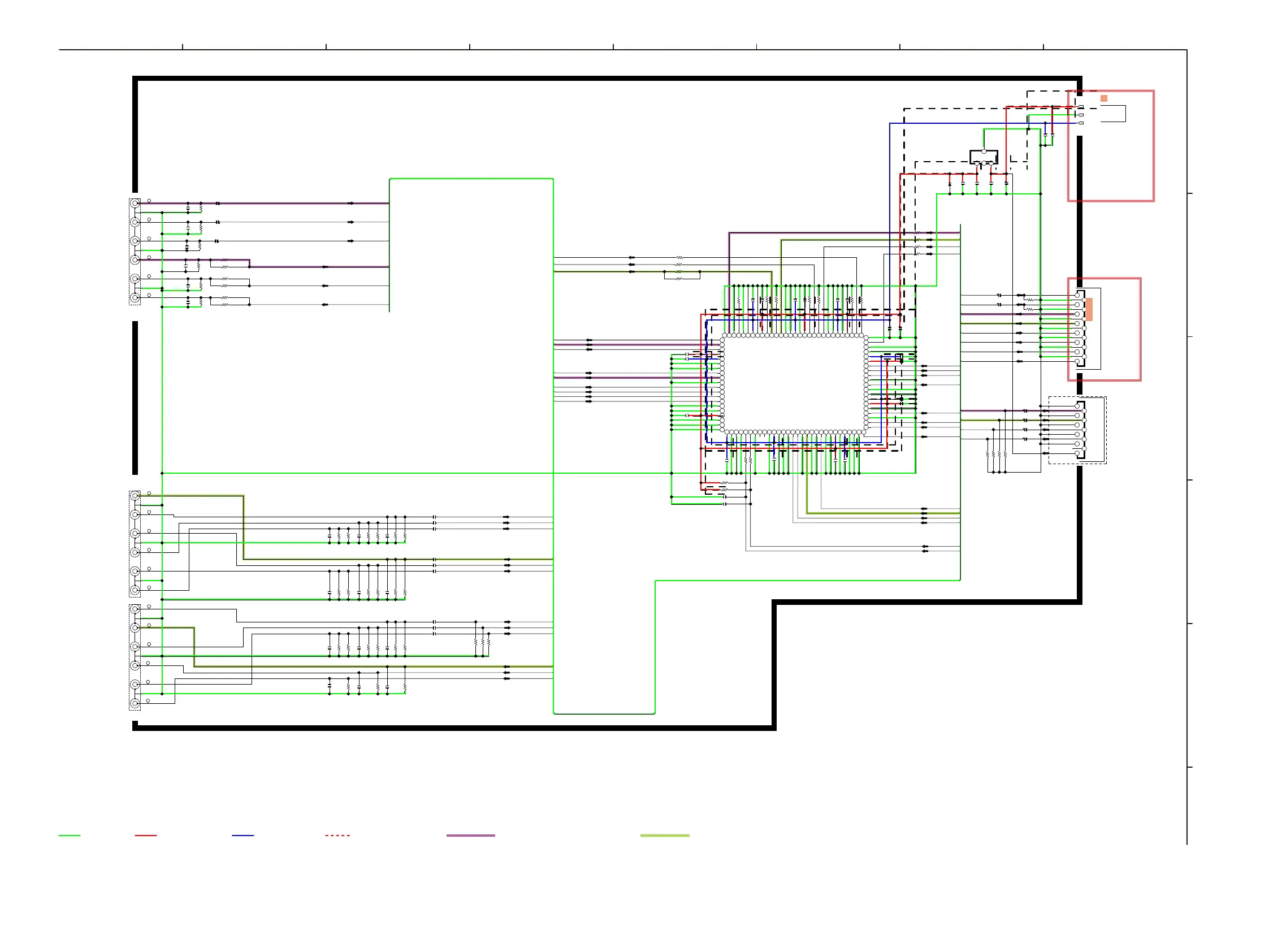Click the bottom-left jack connector strip
The image size is (1282, 952).
click(x=135, y=656)
